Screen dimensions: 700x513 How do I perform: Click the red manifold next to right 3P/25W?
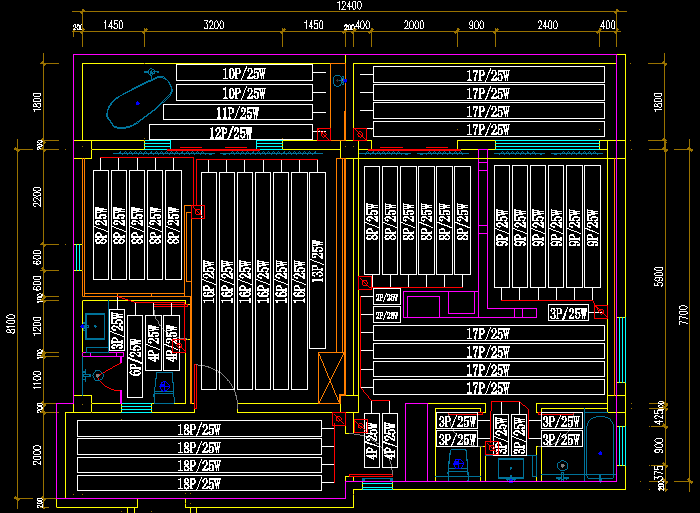(599, 313)
